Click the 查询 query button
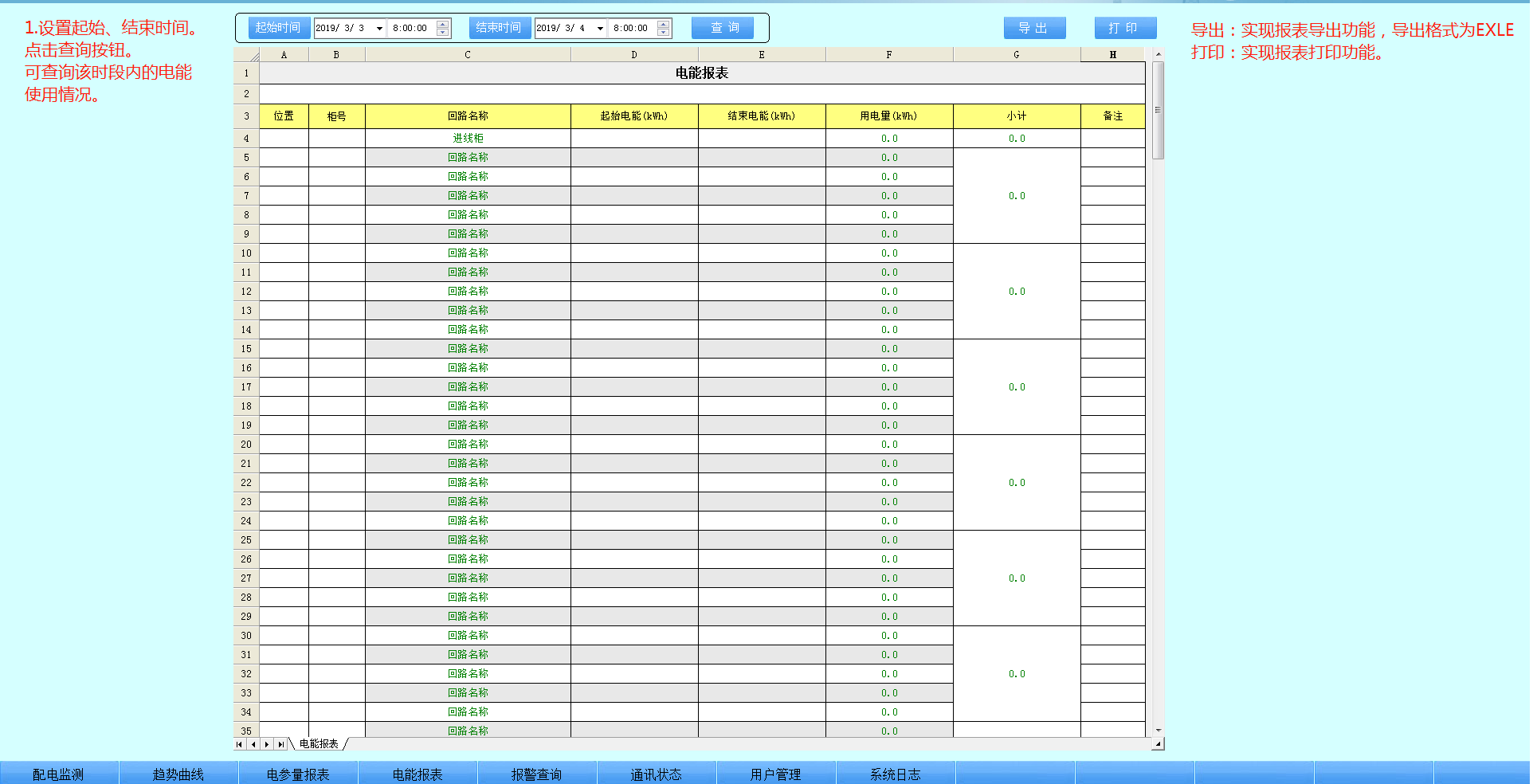Screen dimensions: 1533x784 (723, 28)
